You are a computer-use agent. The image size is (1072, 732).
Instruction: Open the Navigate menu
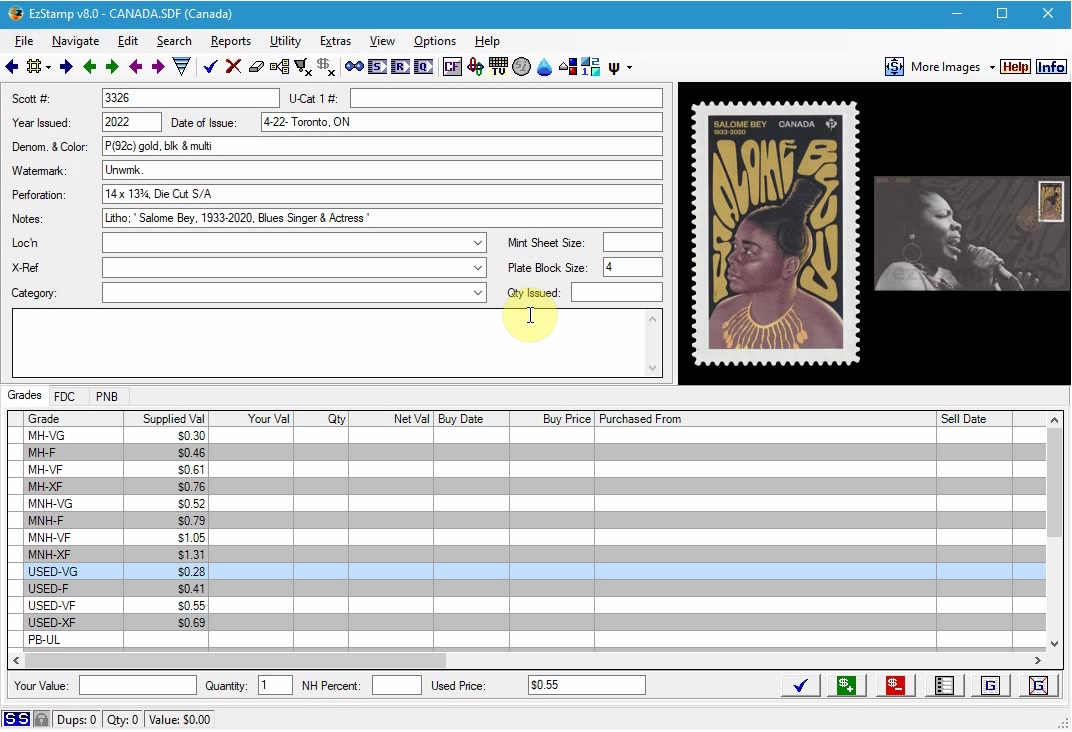click(x=75, y=41)
